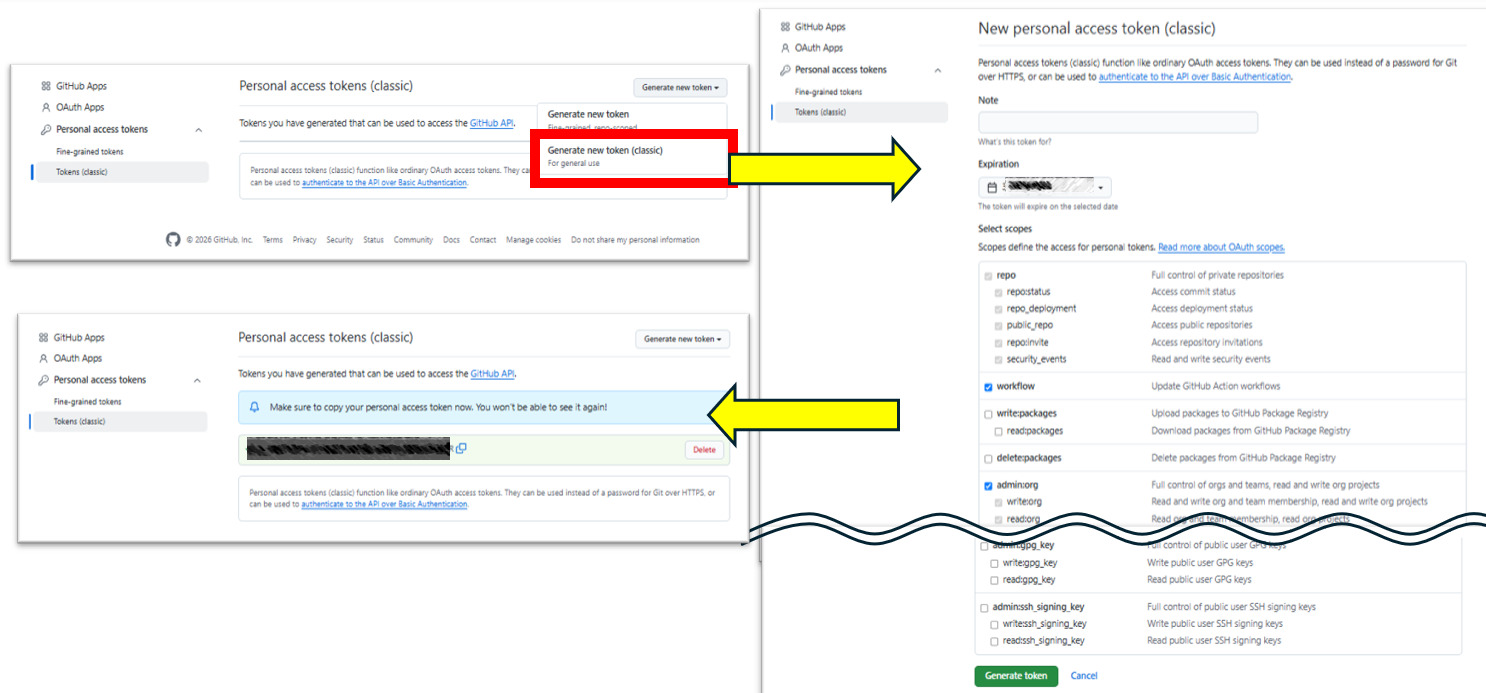The height and width of the screenshot is (693, 1486).
Task: Choose Generate new token (classic) menu entry
Action: 632,156
